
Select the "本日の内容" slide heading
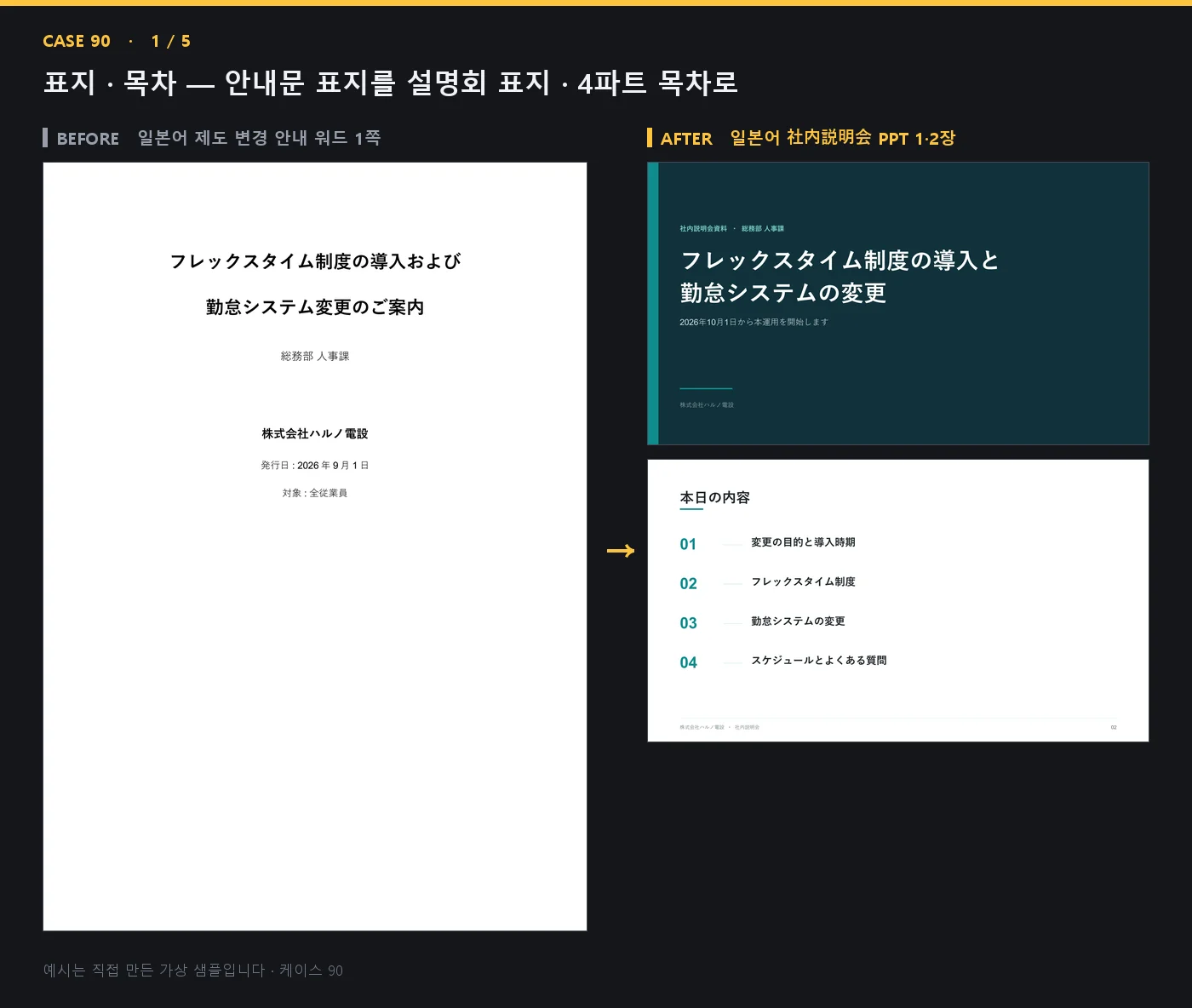(715, 498)
